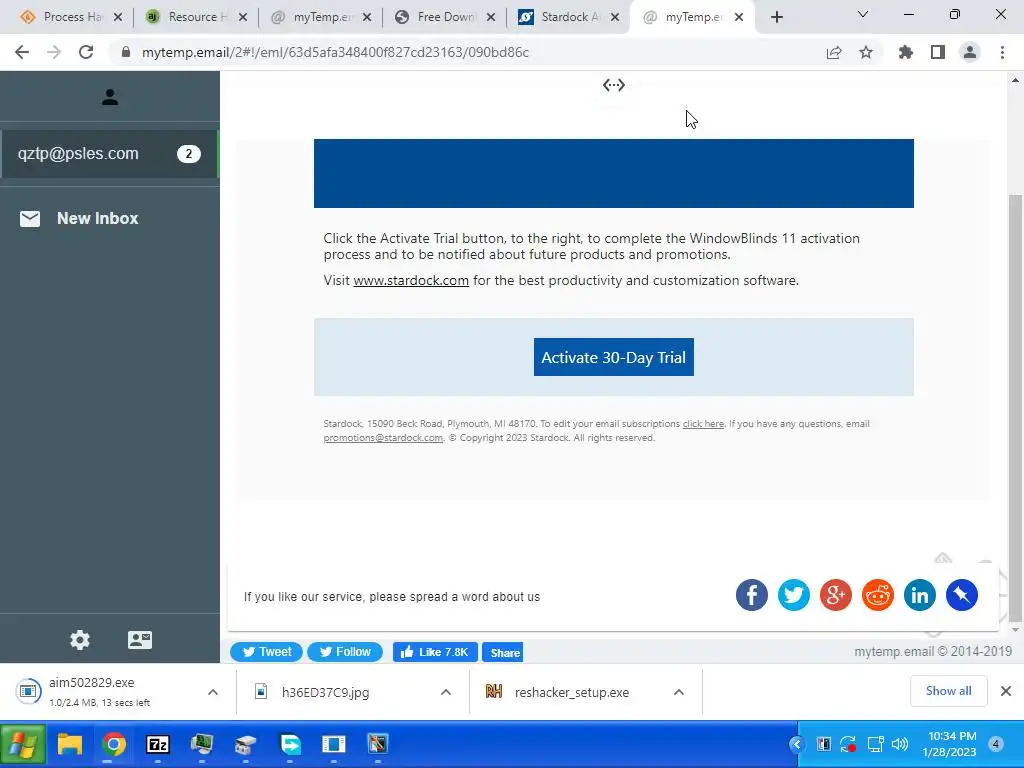The image size is (1024, 768).
Task: Open the user profile icon in sidebar
Action: 110,97
